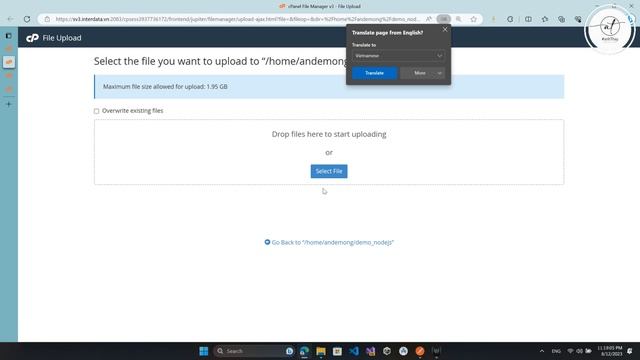The width and height of the screenshot is (640, 360).
Task: Open the orange Postman icon in taskbar
Action: coord(420,351)
